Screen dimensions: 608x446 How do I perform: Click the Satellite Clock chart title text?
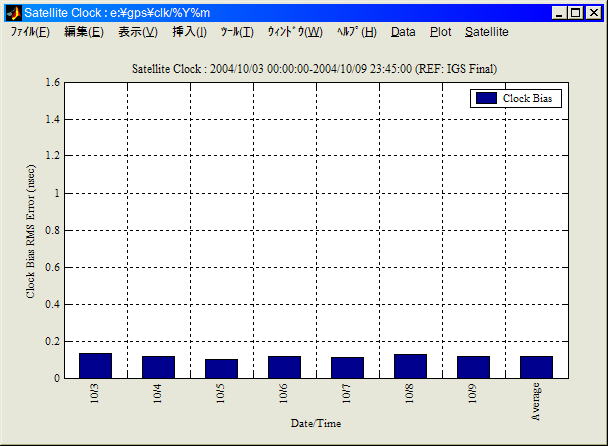[314, 68]
